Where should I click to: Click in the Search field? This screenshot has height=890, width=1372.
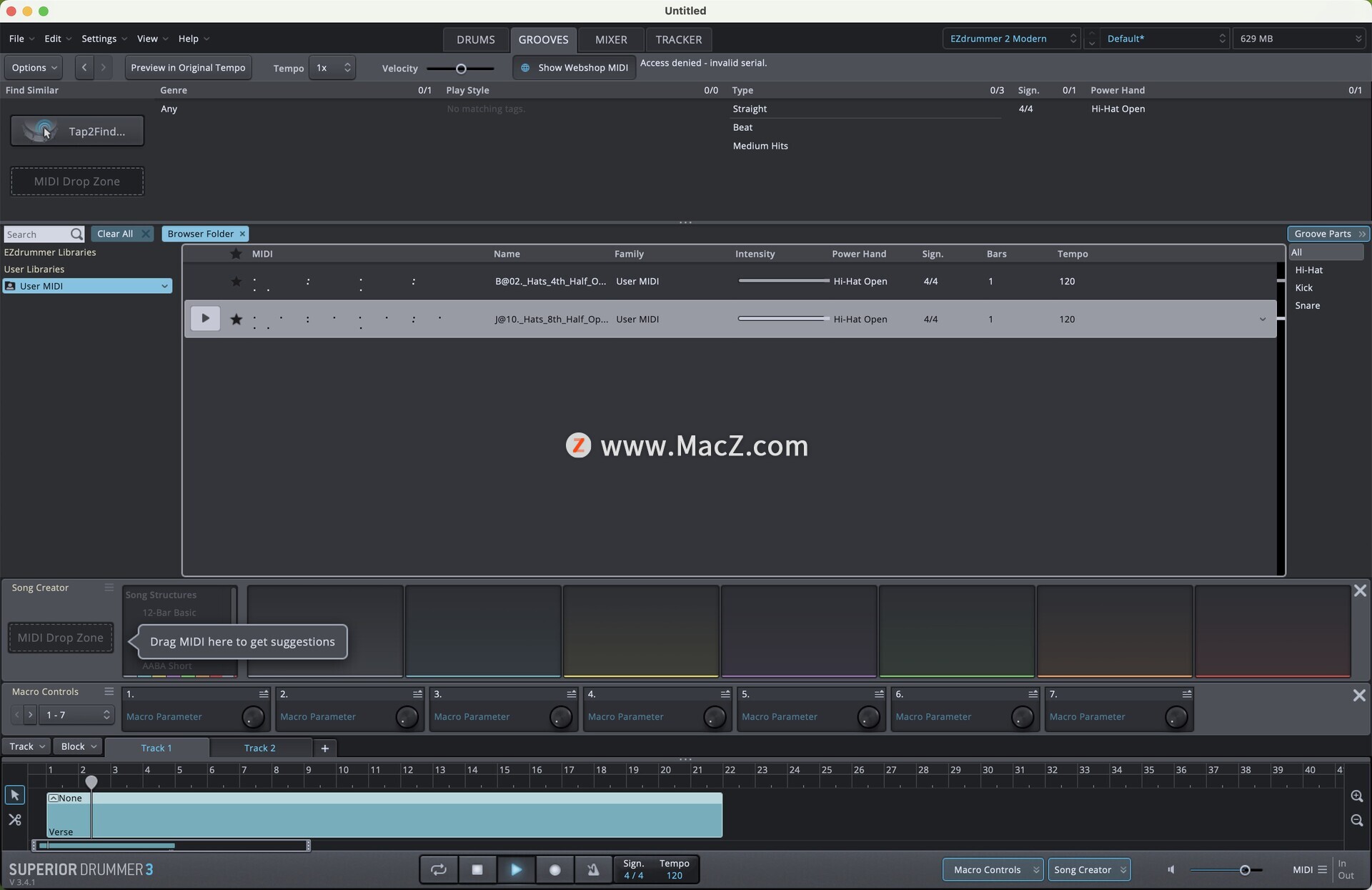click(x=36, y=234)
